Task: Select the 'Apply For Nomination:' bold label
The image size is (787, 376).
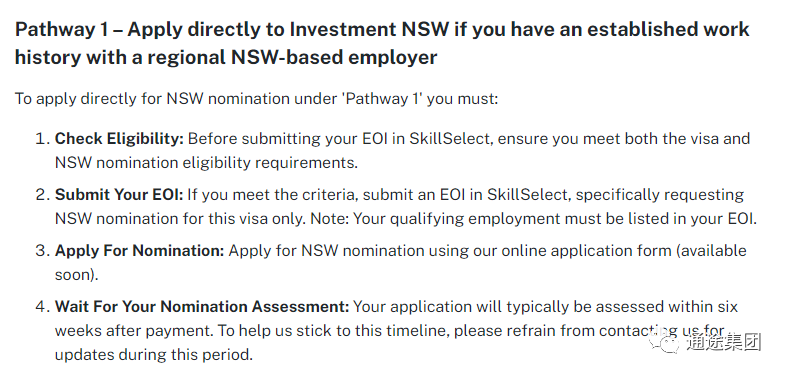Action: (140, 250)
